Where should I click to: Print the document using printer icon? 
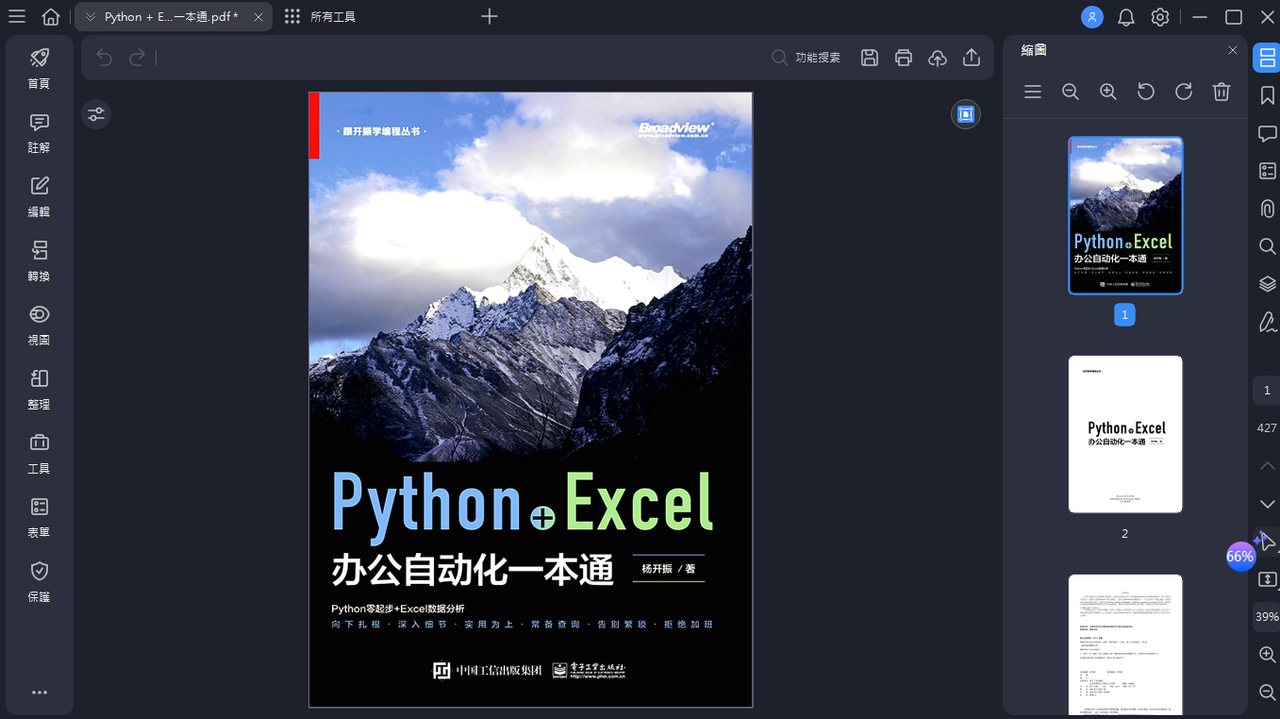click(903, 58)
